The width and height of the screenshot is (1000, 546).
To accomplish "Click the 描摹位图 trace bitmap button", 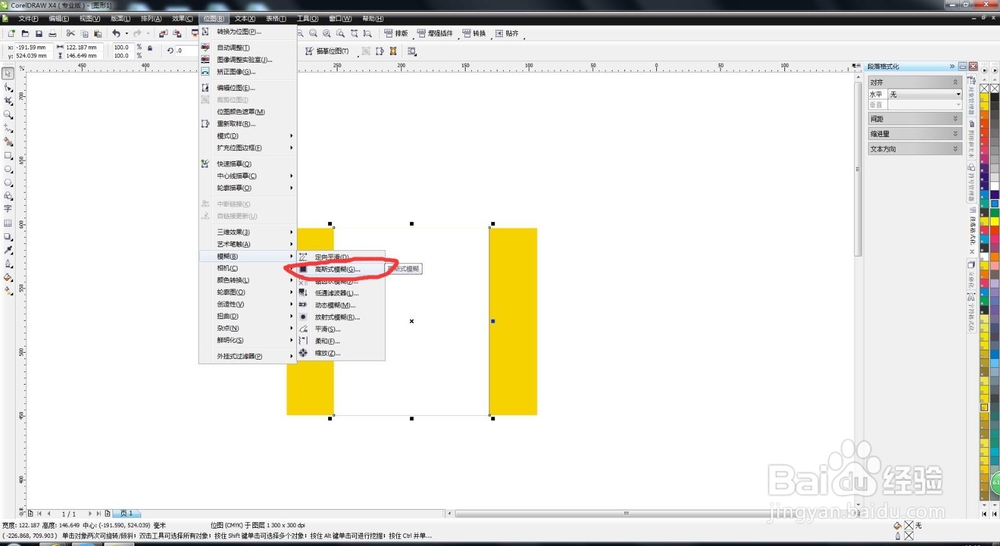I will coord(327,51).
